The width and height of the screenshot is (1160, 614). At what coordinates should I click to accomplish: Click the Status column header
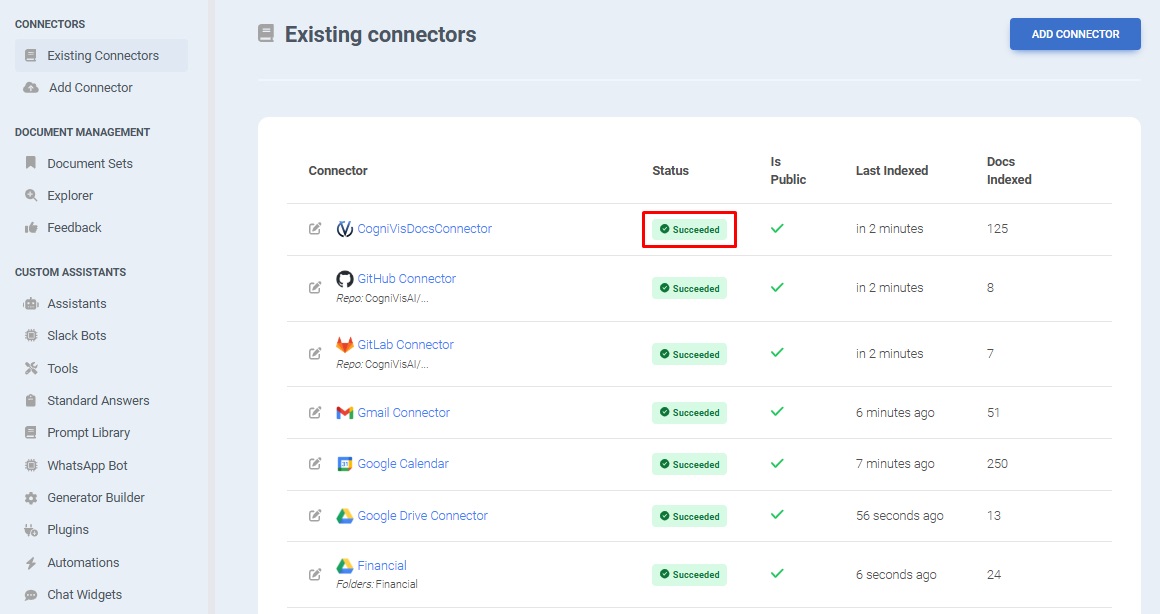[670, 170]
